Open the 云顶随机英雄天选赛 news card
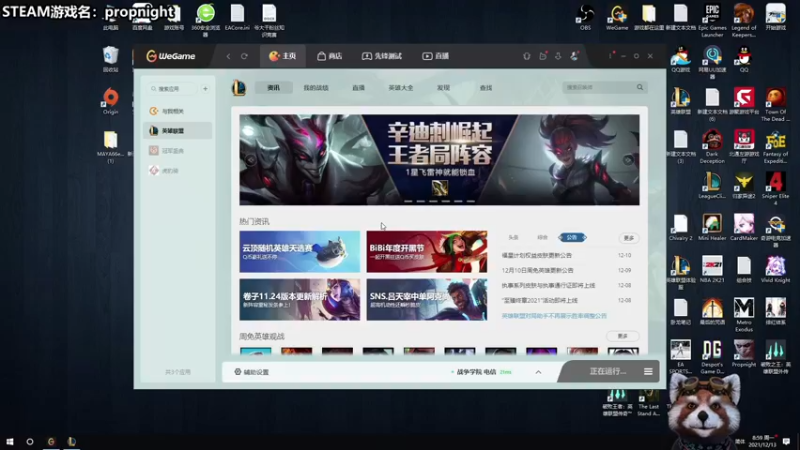The image size is (800, 450). [x=299, y=252]
